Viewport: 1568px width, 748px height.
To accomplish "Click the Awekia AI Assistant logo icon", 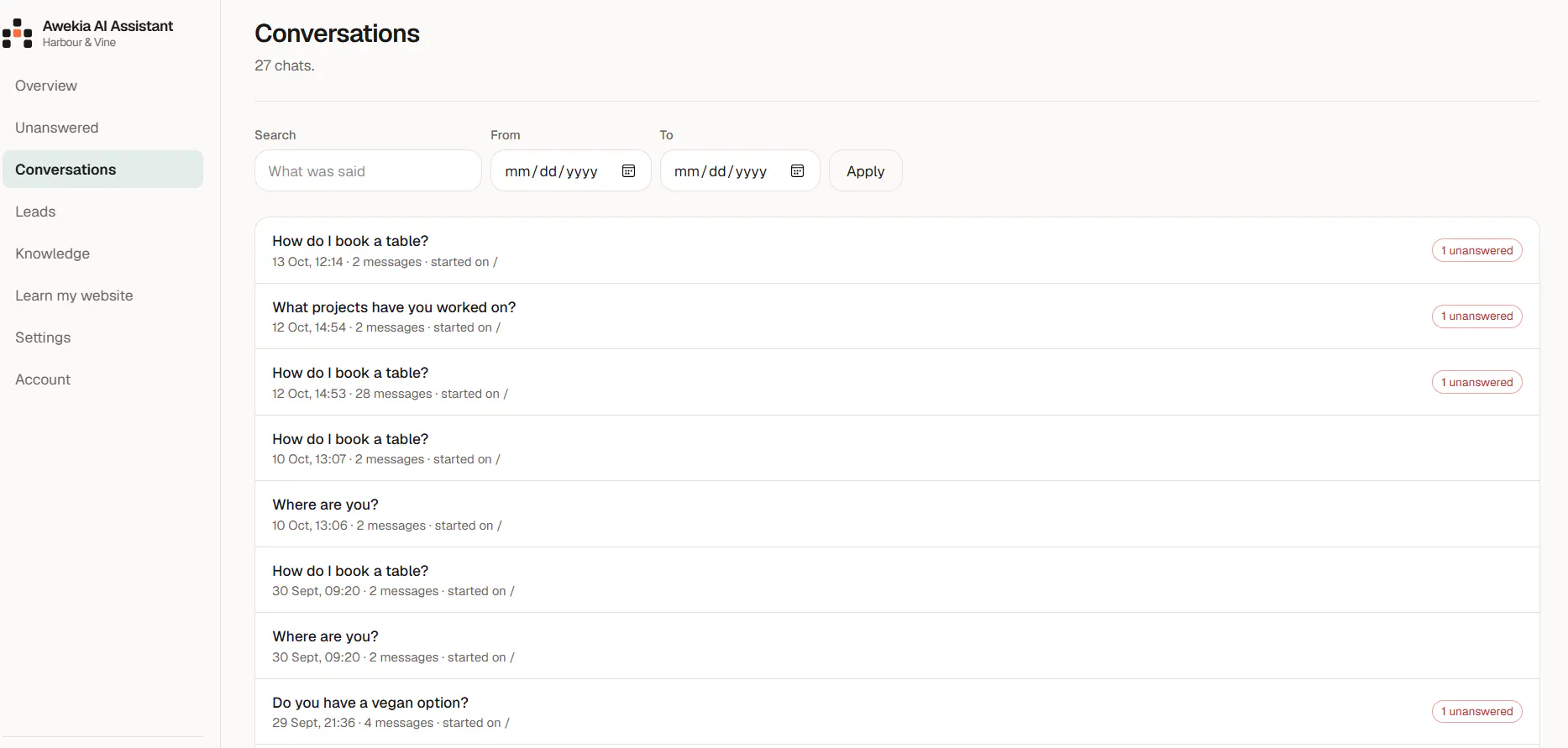I will point(18,34).
